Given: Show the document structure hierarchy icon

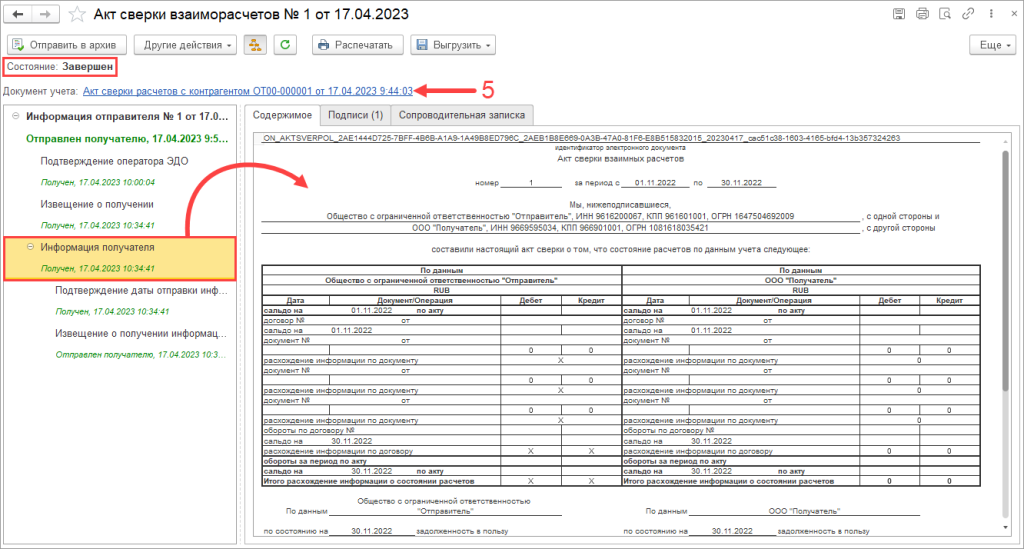Looking at the screenshot, I should (x=255, y=45).
